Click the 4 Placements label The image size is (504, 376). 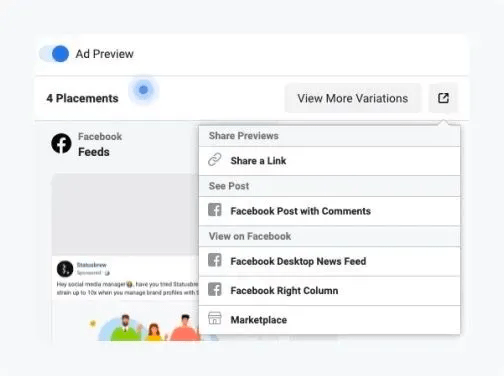click(82, 98)
